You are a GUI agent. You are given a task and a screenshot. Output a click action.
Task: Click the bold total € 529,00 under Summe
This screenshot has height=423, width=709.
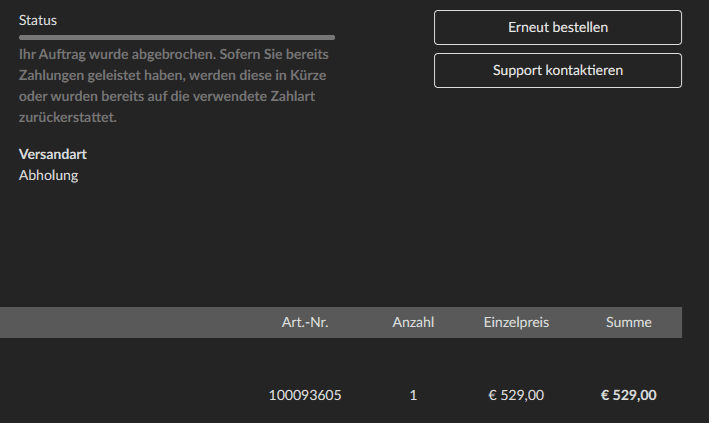628,395
